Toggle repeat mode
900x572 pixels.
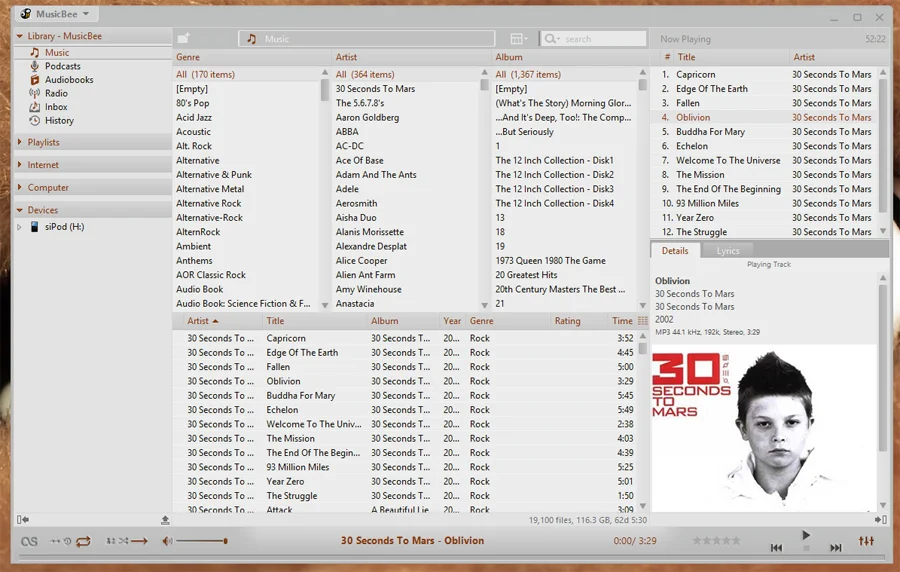(83, 541)
